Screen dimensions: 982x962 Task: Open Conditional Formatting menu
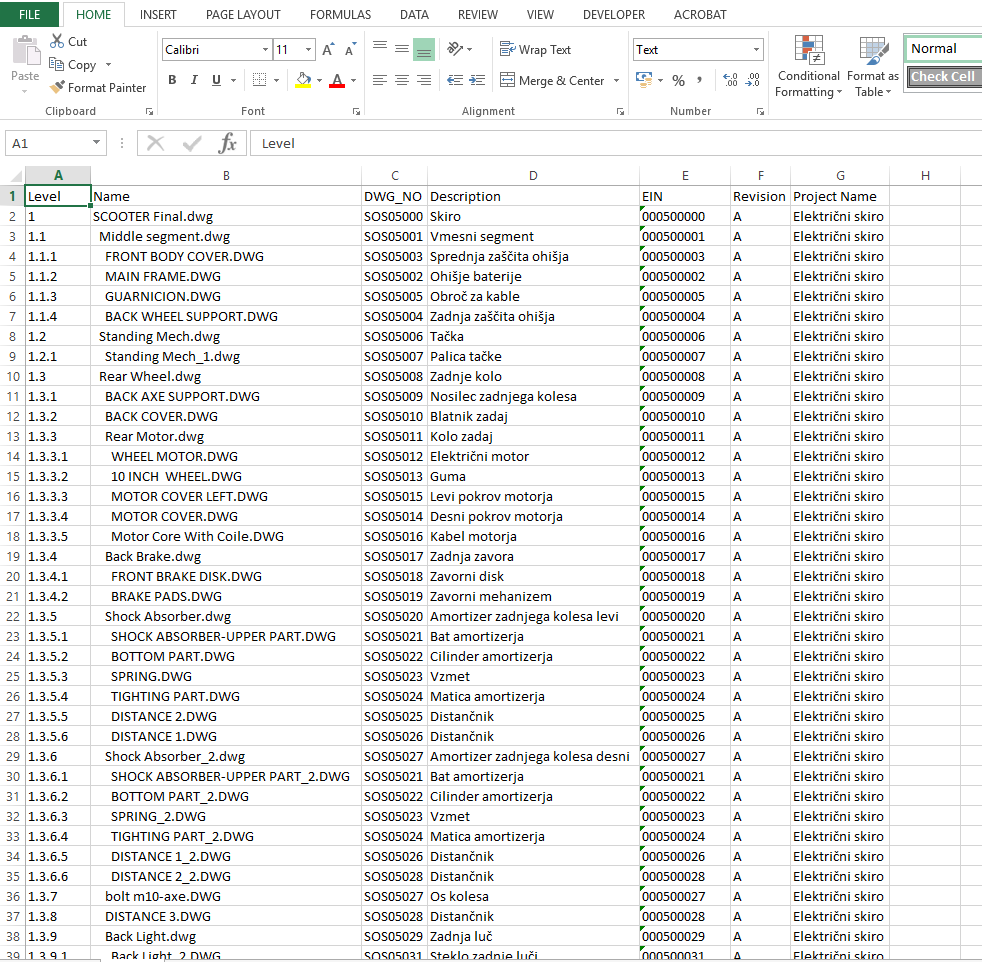click(x=809, y=67)
